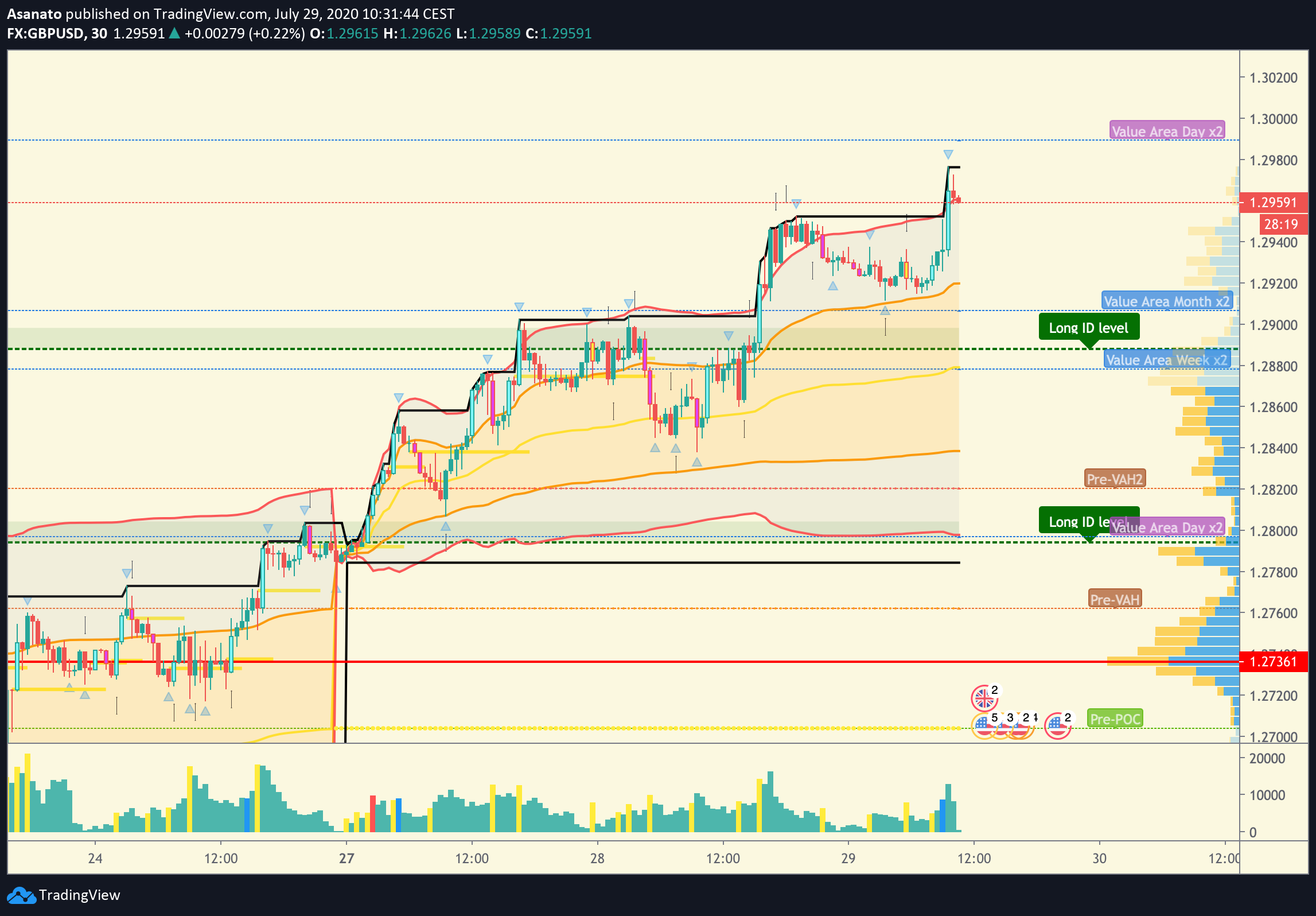Open the US flag event with badge 3

[1002, 726]
